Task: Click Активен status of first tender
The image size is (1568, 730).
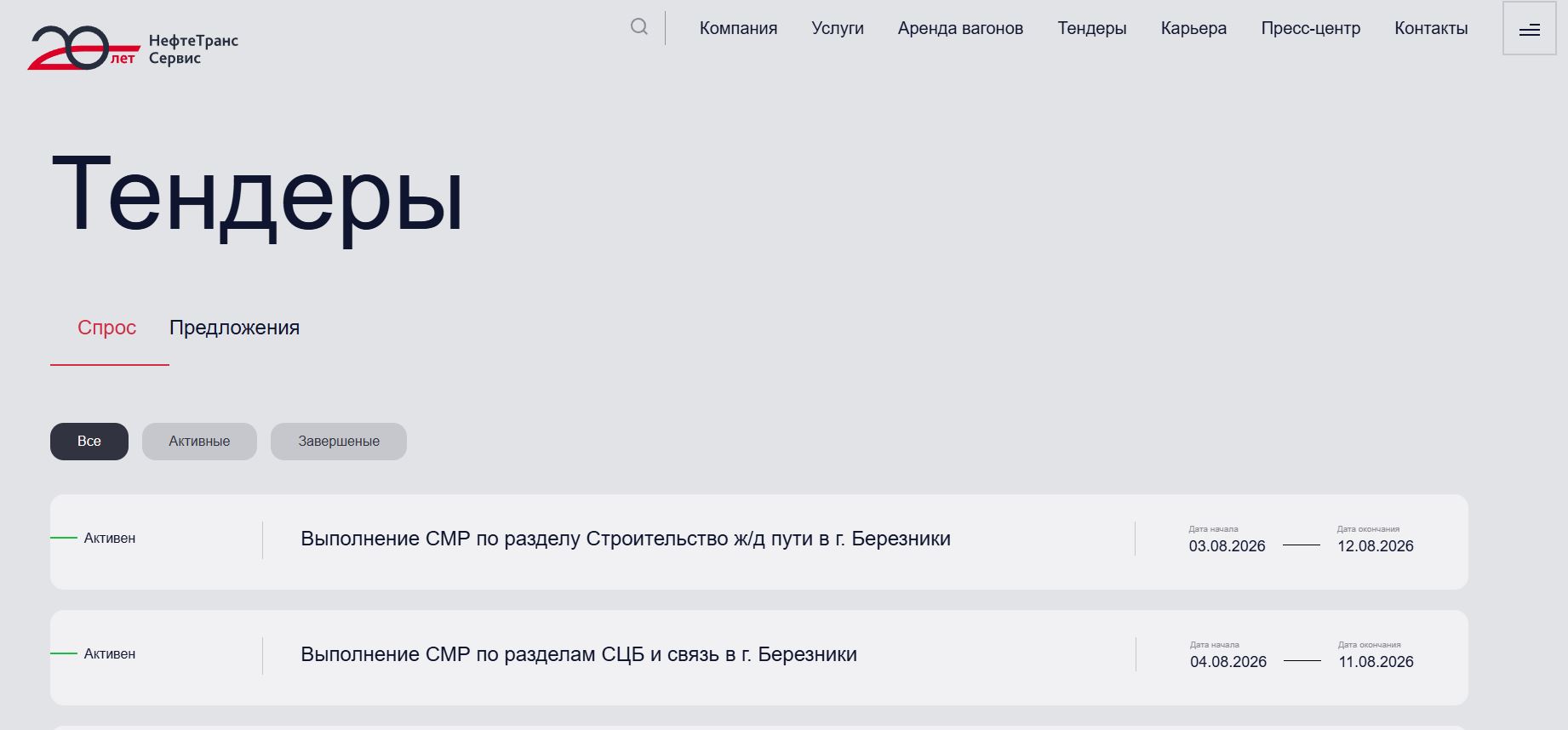Action: (110, 538)
